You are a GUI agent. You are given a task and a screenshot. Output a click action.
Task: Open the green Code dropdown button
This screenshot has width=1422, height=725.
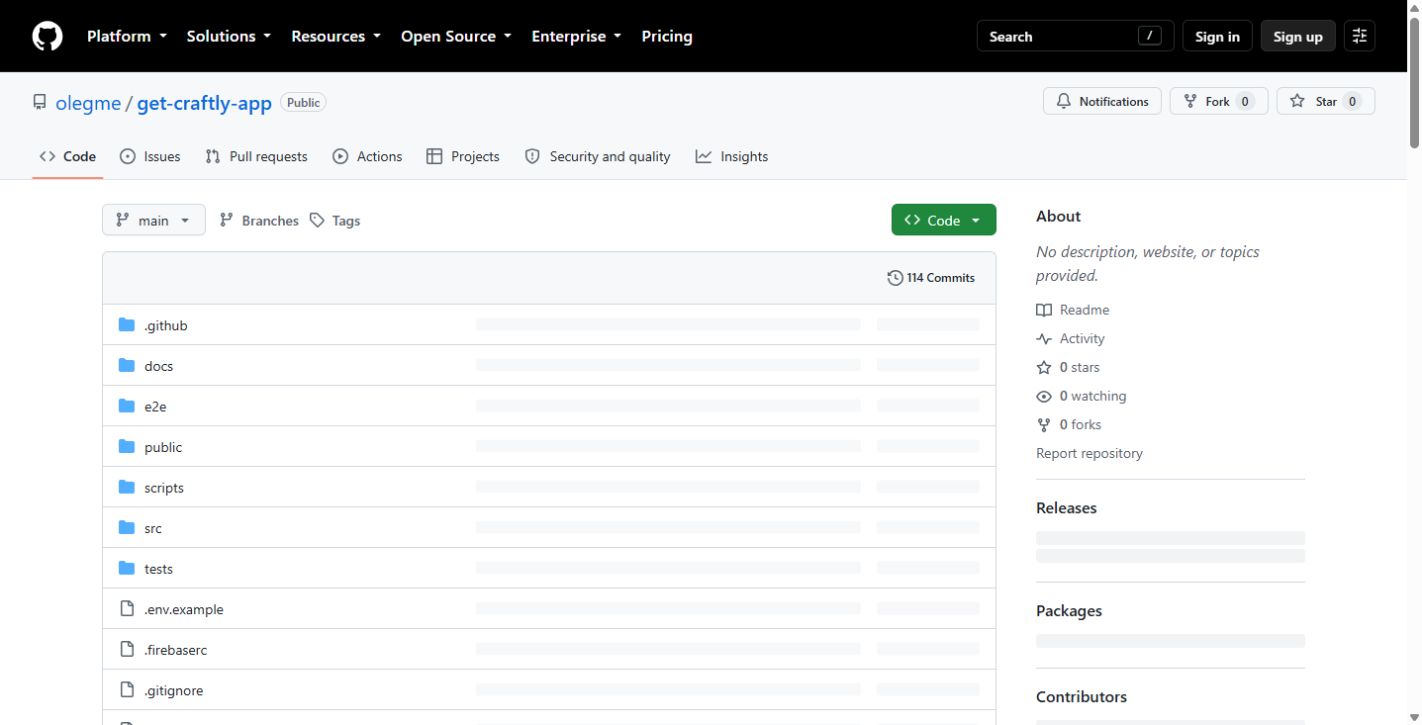tap(943, 220)
